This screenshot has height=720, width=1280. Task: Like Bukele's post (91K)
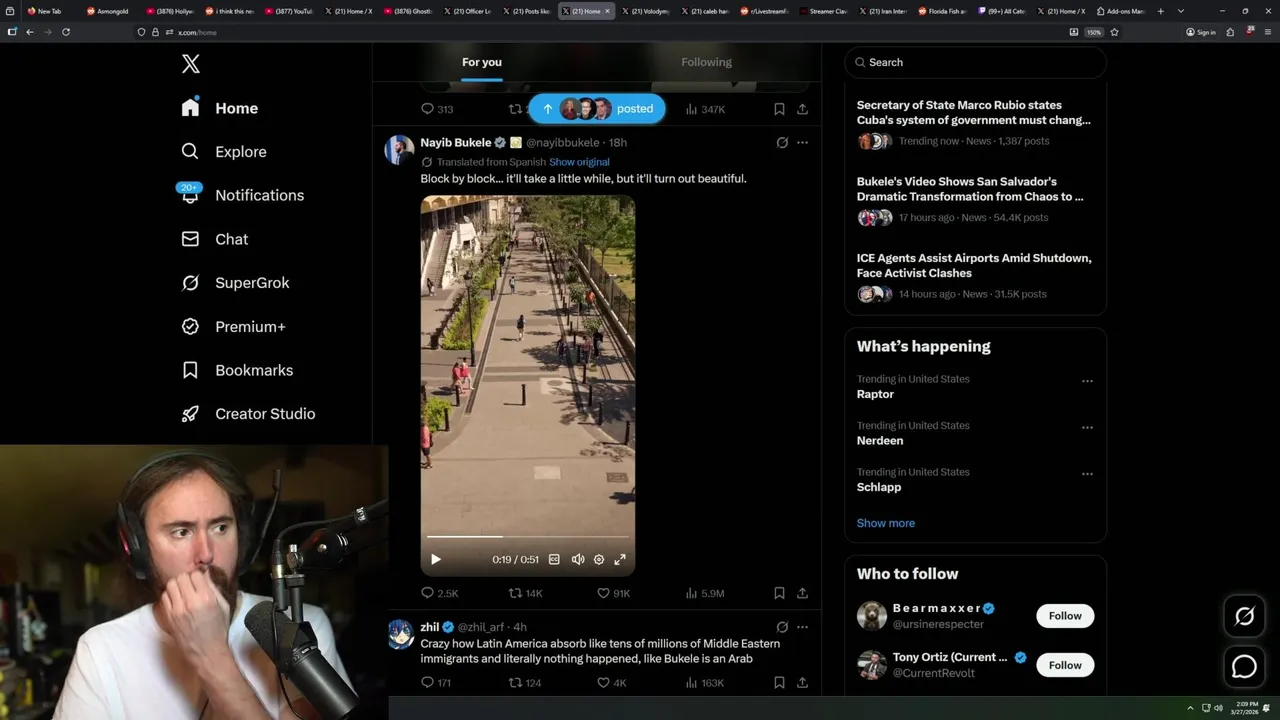click(x=613, y=593)
